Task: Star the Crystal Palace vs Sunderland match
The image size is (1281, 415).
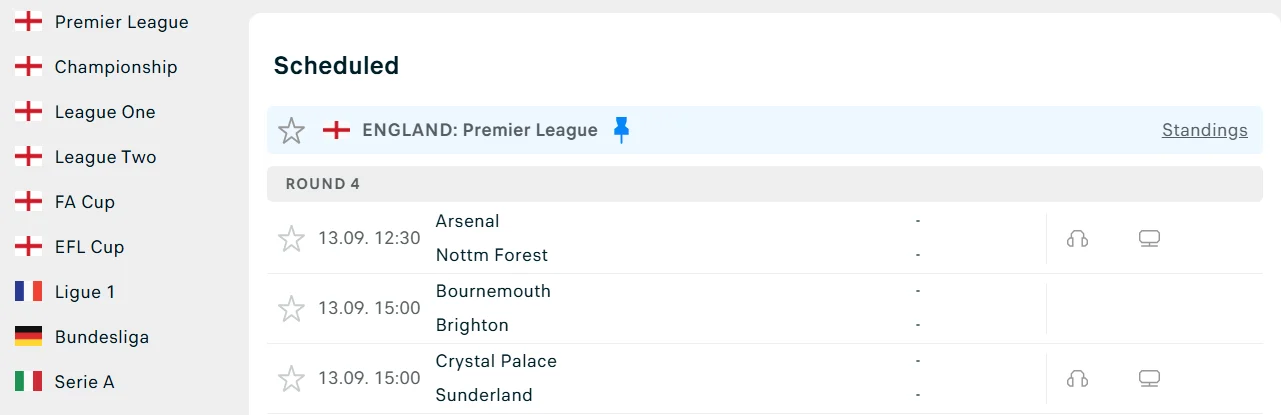Action: point(291,379)
